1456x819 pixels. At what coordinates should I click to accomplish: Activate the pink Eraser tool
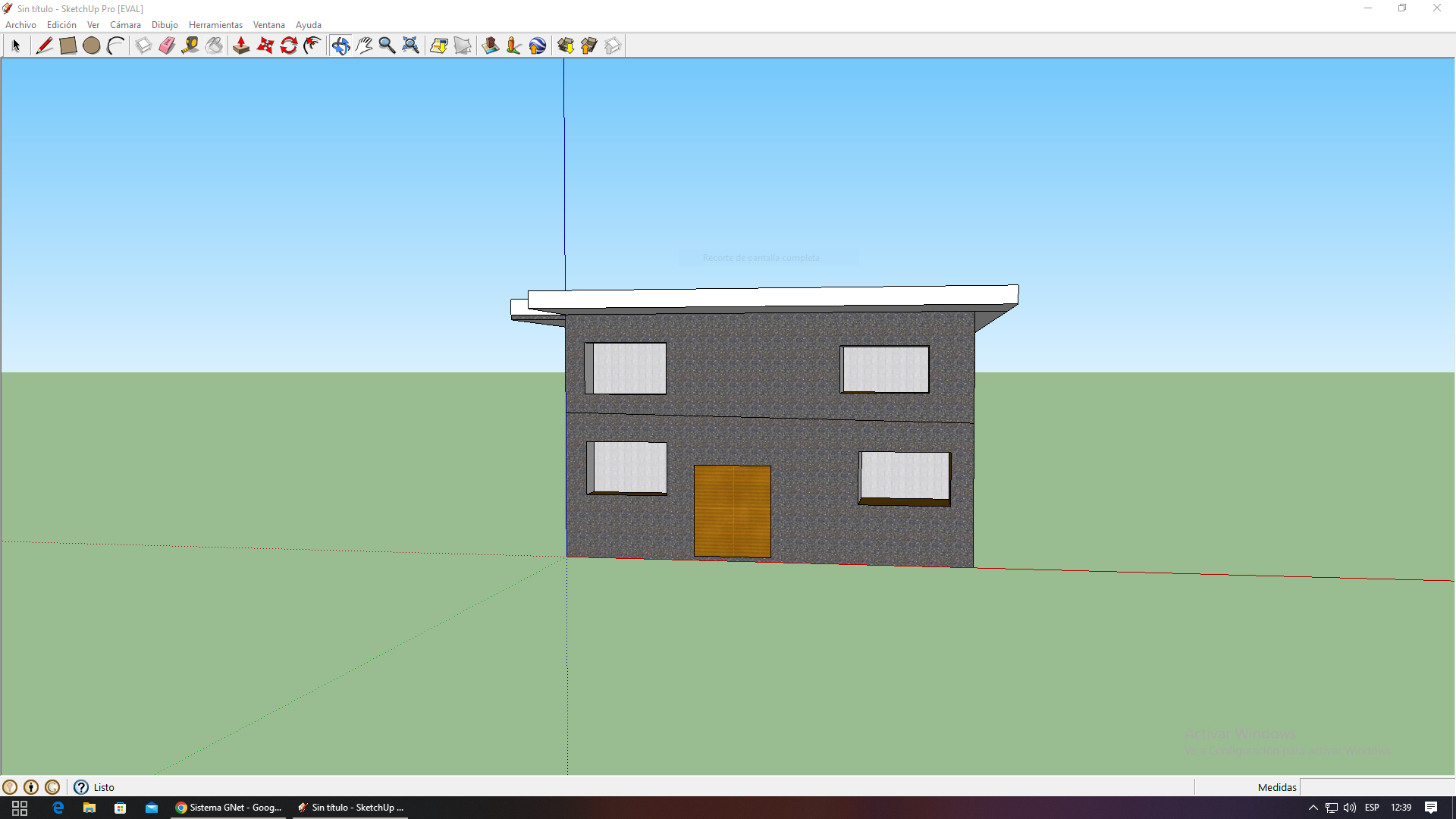[x=167, y=45]
